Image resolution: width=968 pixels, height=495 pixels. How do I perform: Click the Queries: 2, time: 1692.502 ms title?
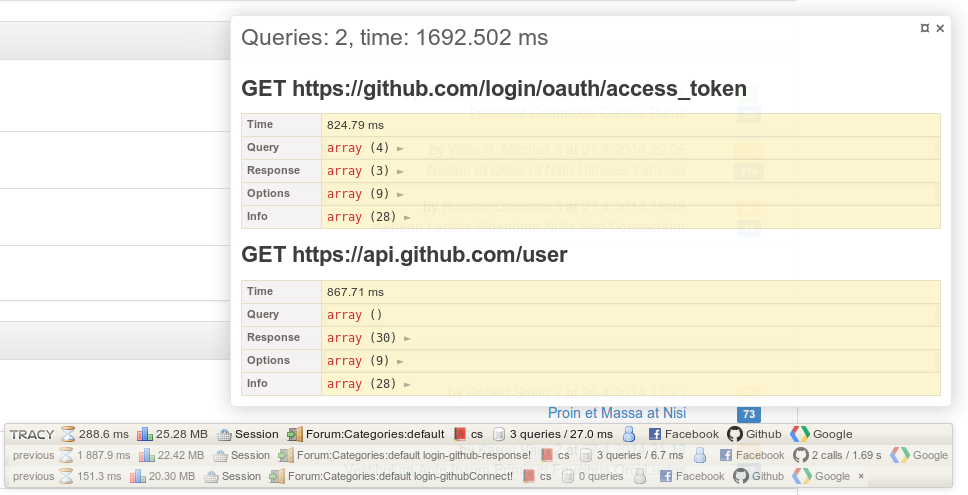(x=394, y=38)
